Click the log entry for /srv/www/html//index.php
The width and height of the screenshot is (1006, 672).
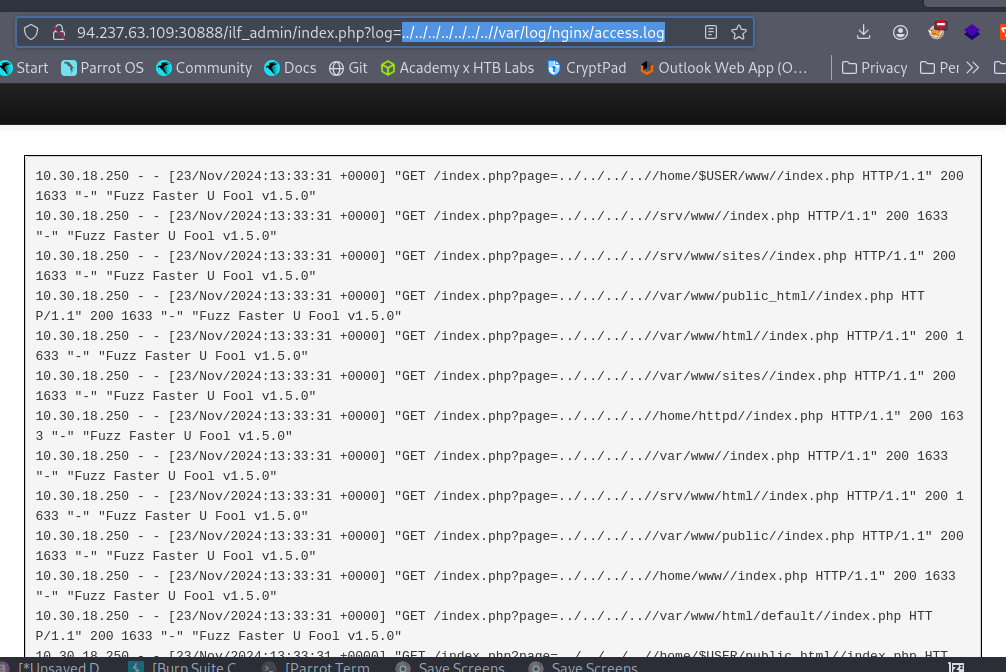click(499, 506)
